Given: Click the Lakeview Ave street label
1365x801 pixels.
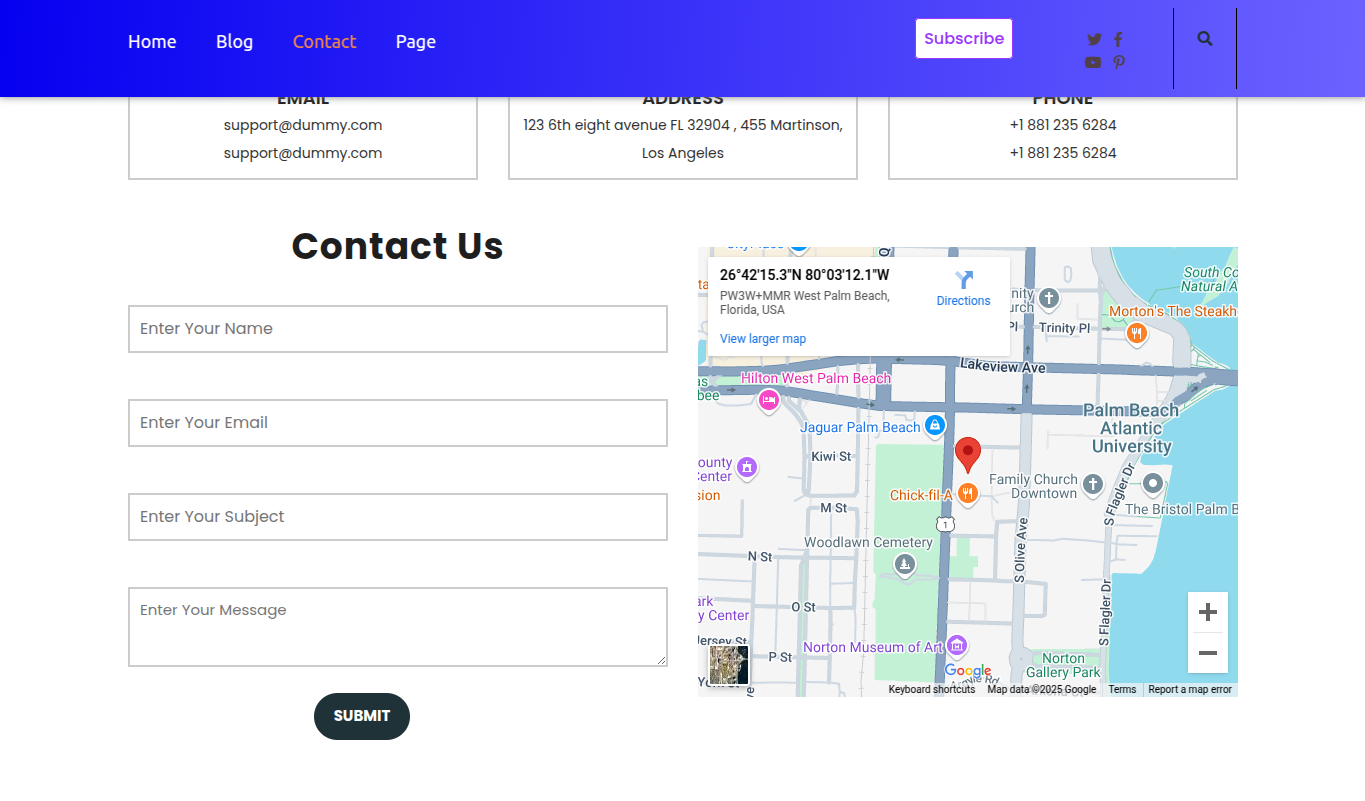Looking at the screenshot, I should pos(1002,367).
